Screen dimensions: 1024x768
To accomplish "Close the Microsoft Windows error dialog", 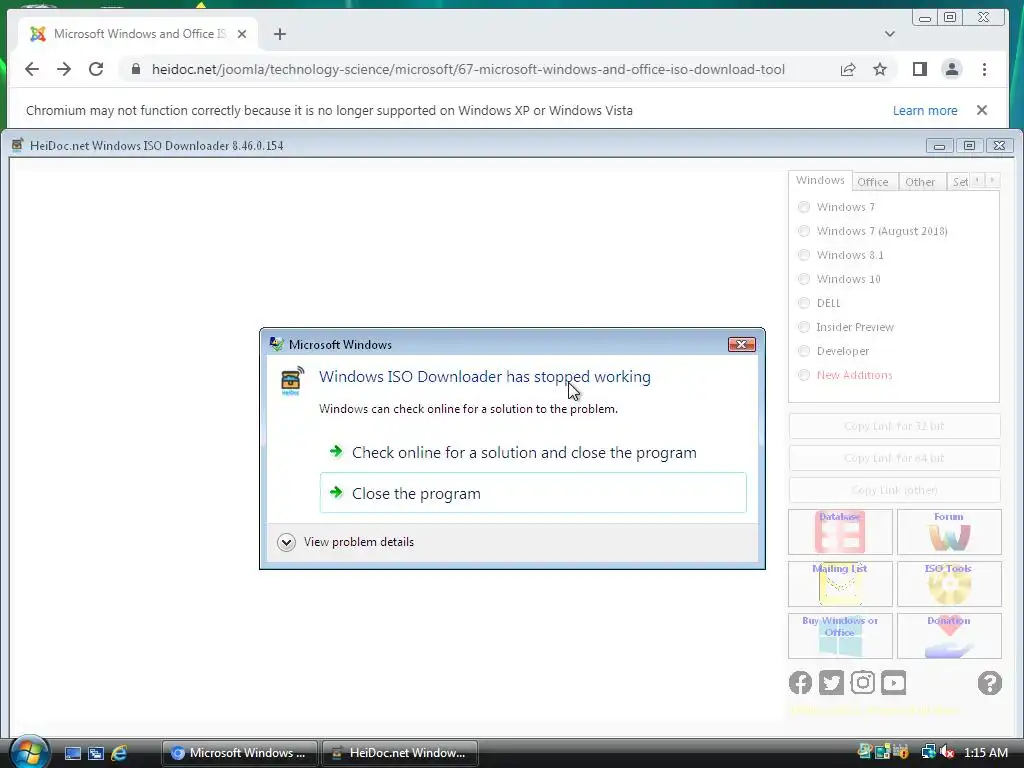I will click(x=741, y=344).
